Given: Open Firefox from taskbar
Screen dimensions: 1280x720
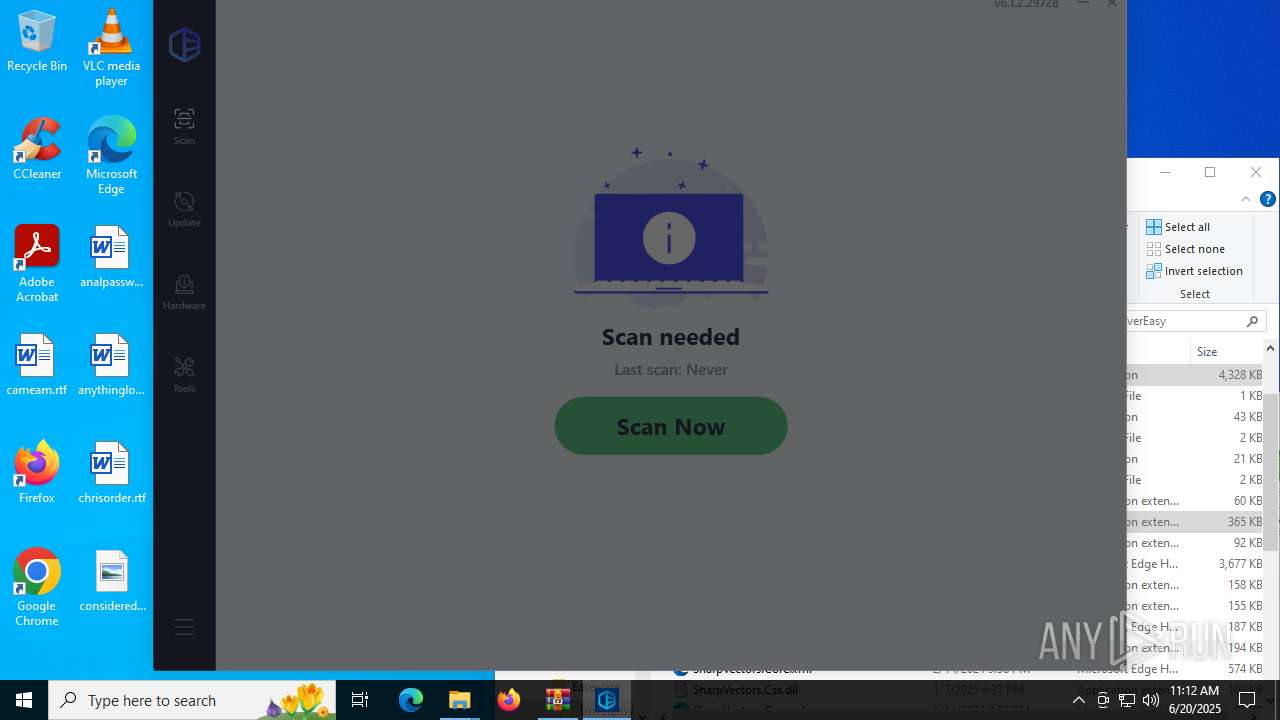Looking at the screenshot, I should (x=509, y=700).
